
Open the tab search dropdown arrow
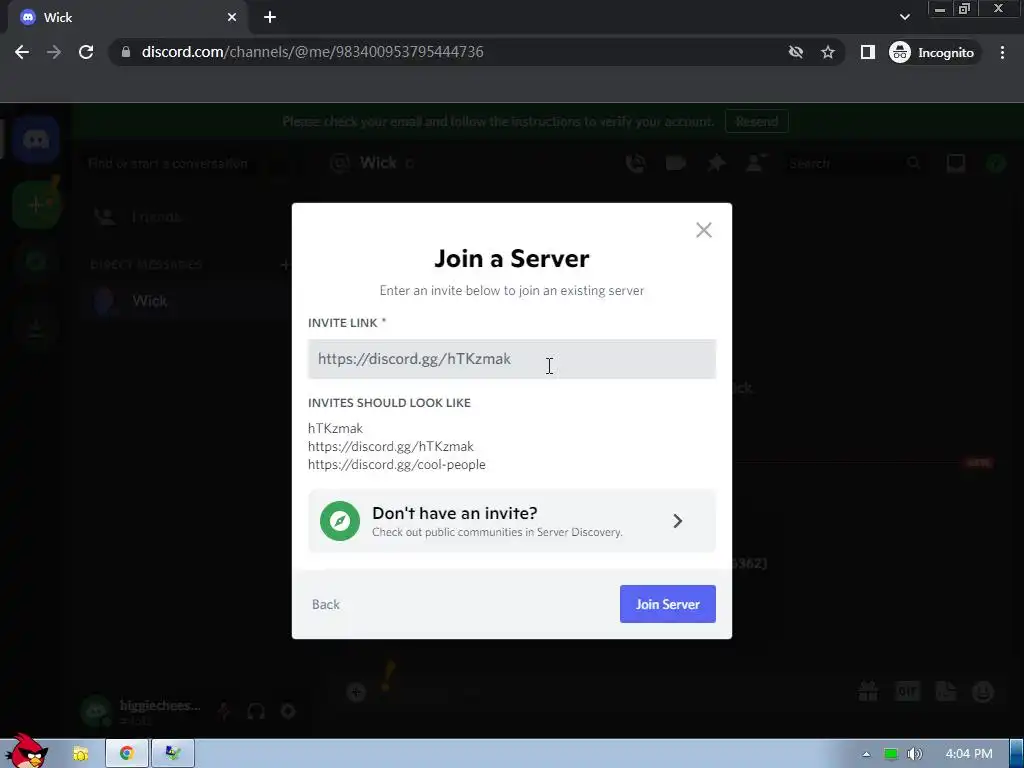pyautogui.click(x=904, y=17)
